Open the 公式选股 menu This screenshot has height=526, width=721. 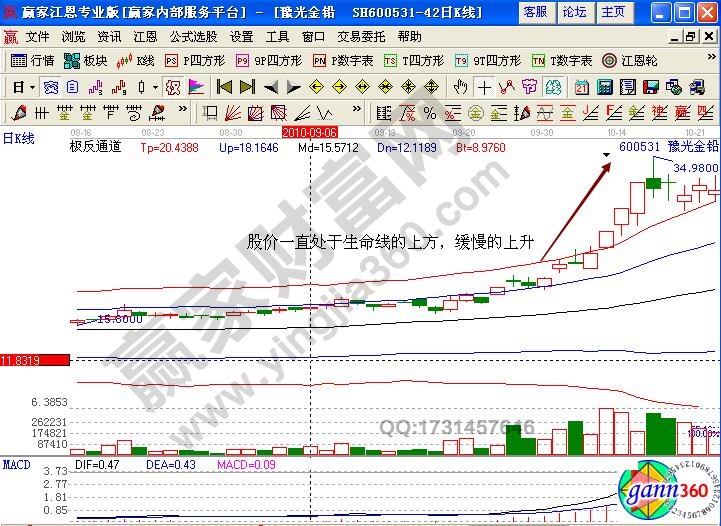tap(193, 36)
